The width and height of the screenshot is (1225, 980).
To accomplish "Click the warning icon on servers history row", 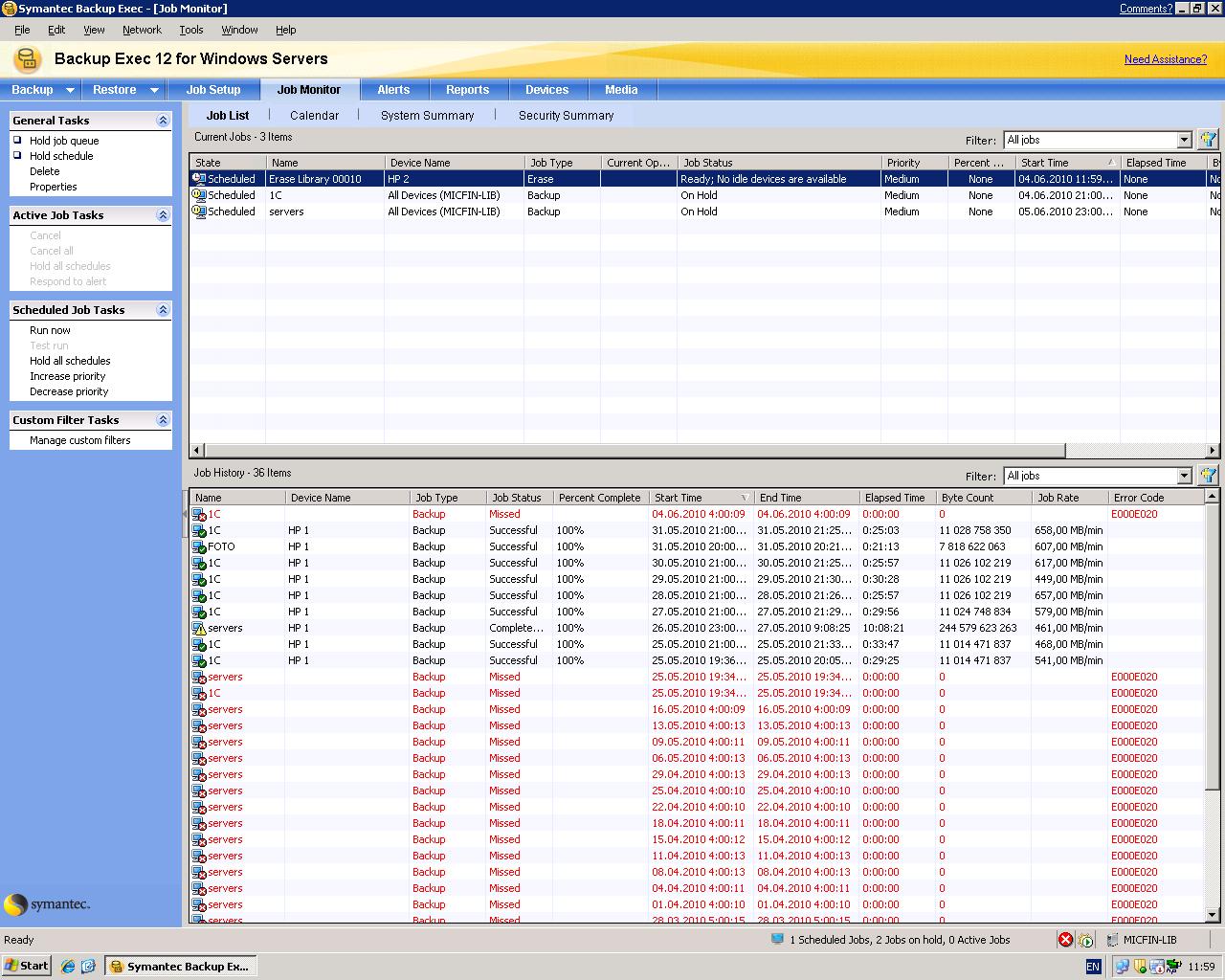I will [199, 629].
